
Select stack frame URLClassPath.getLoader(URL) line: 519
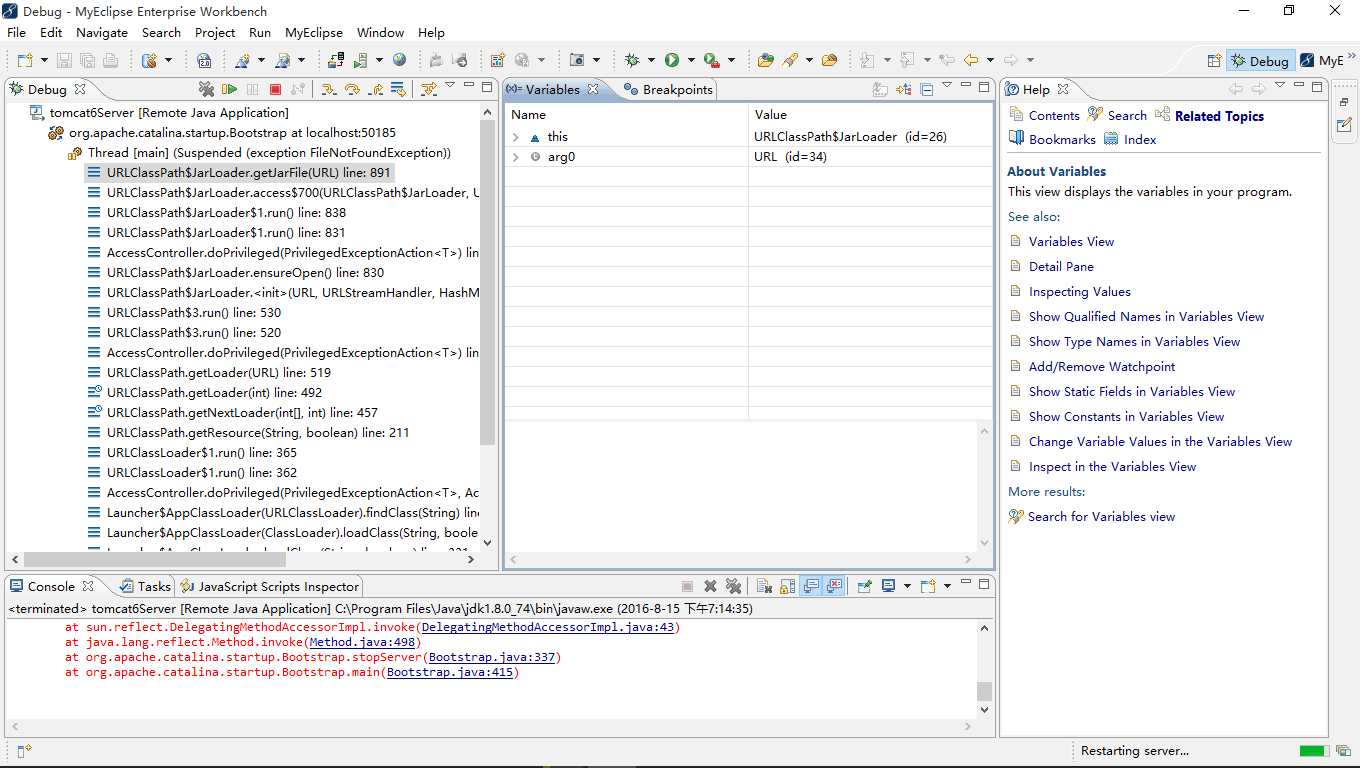pos(218,372)
